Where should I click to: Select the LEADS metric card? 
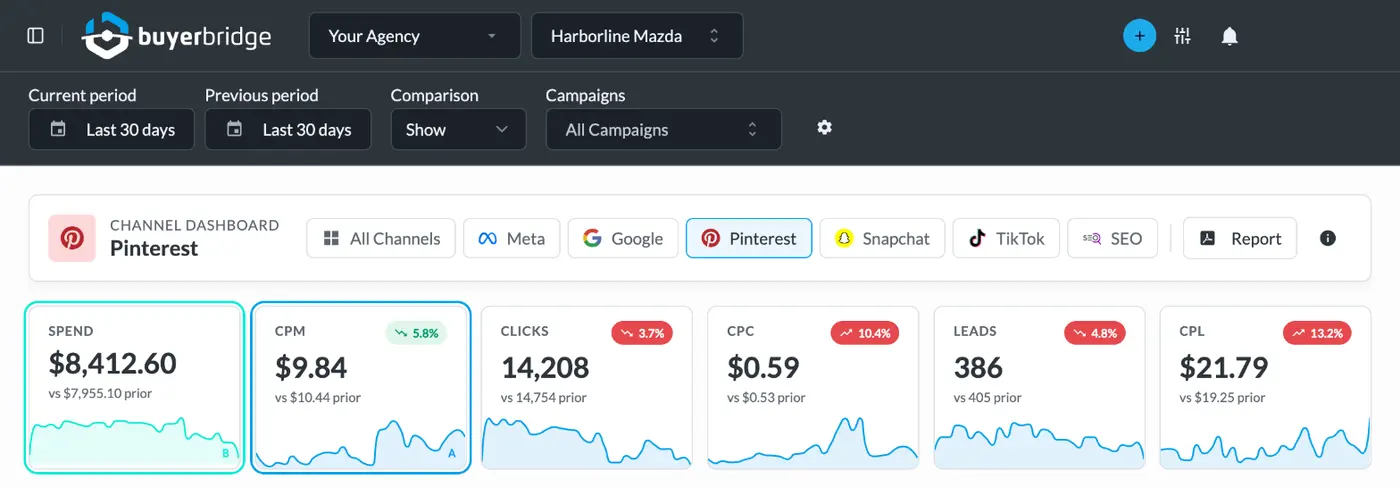click(x=1040, y=388)
